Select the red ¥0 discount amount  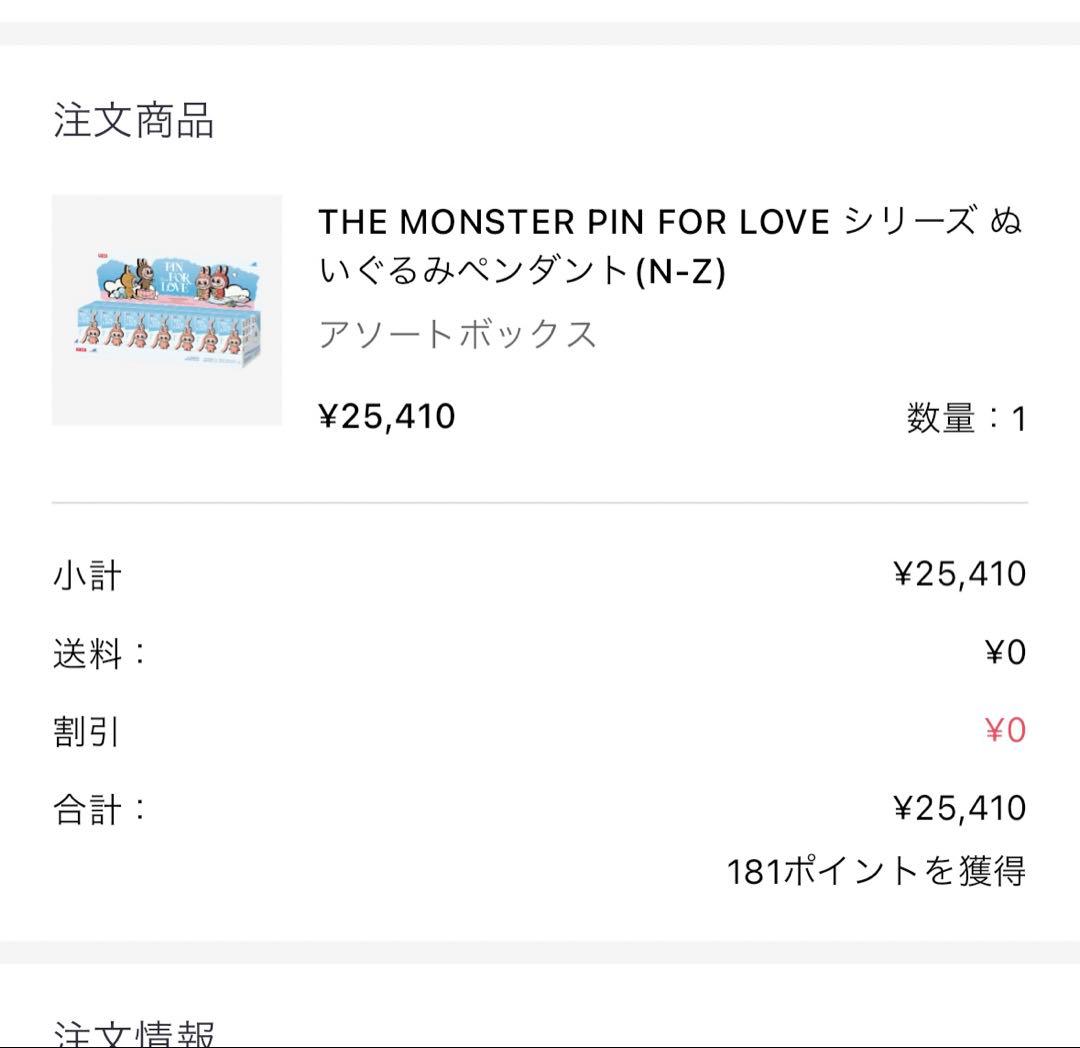(x=1005, y=731)
